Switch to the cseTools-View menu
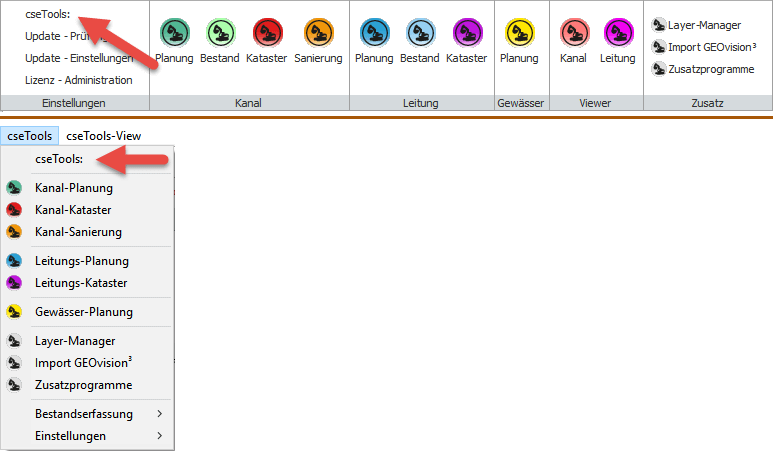This screenshot has height=451, width=773. pos(104,136)
